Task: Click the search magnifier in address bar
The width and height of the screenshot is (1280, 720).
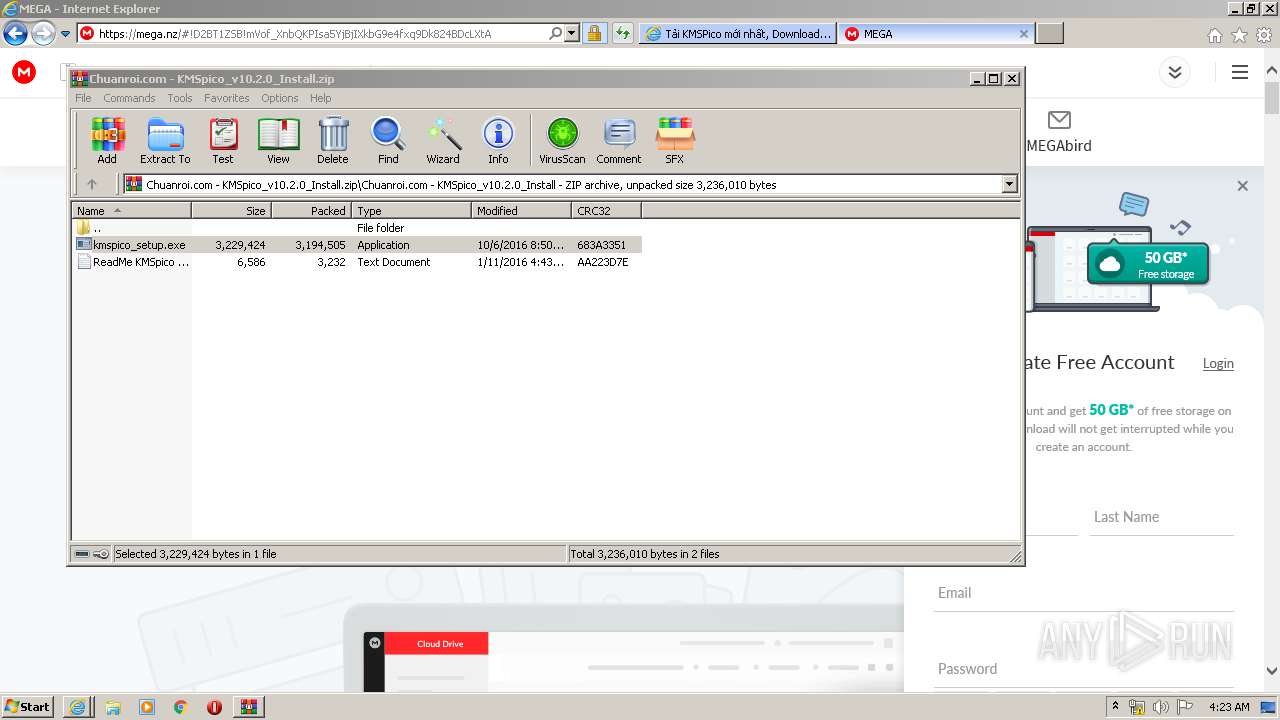Action: [x=556, y=33]
